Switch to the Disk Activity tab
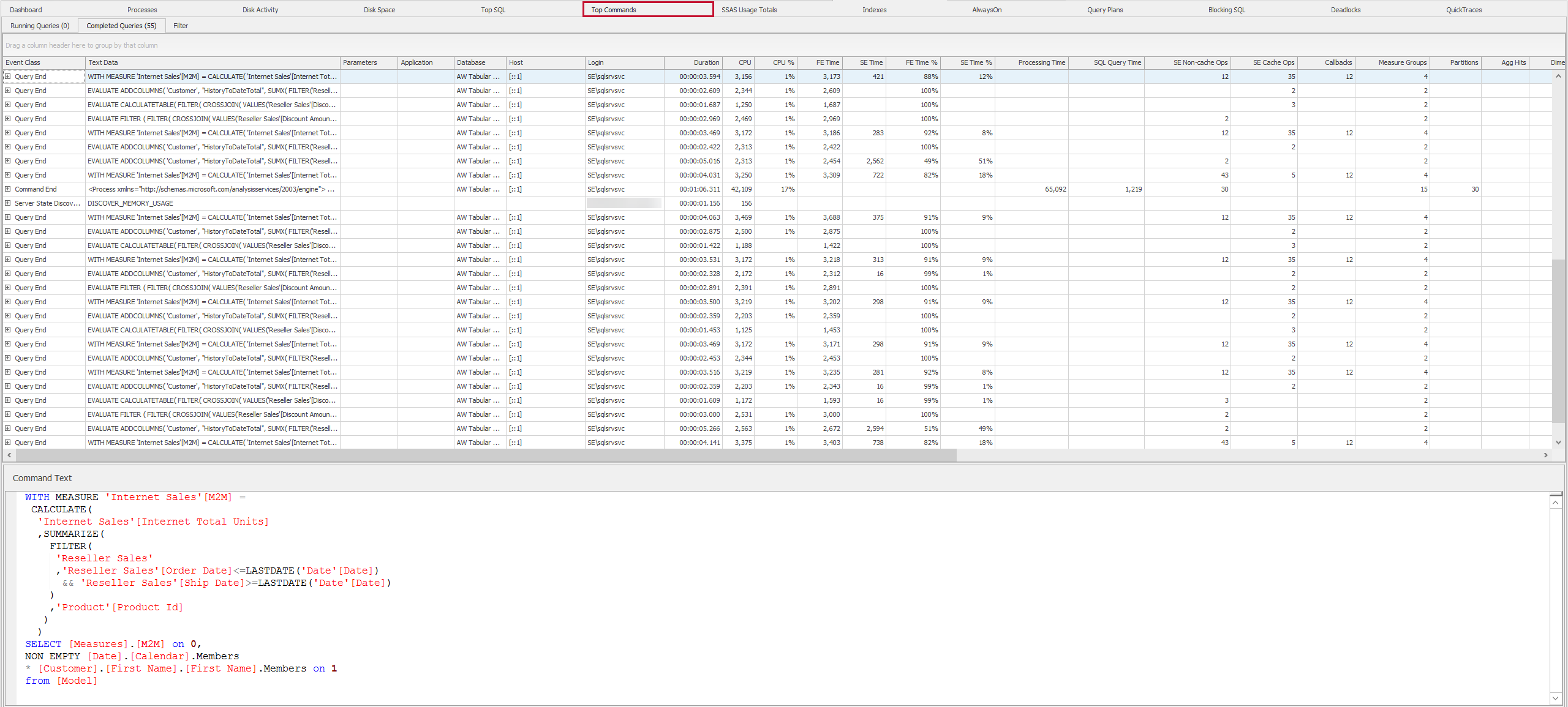 [260, 9]
